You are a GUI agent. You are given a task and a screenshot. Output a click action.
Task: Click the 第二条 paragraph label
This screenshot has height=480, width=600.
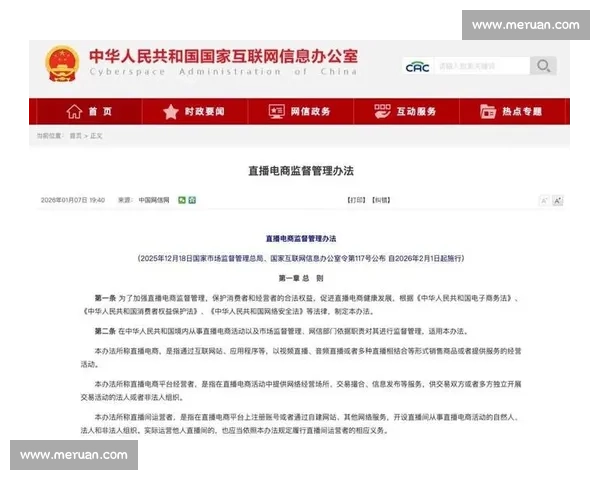pyautogui.click(x=105, y=331)
